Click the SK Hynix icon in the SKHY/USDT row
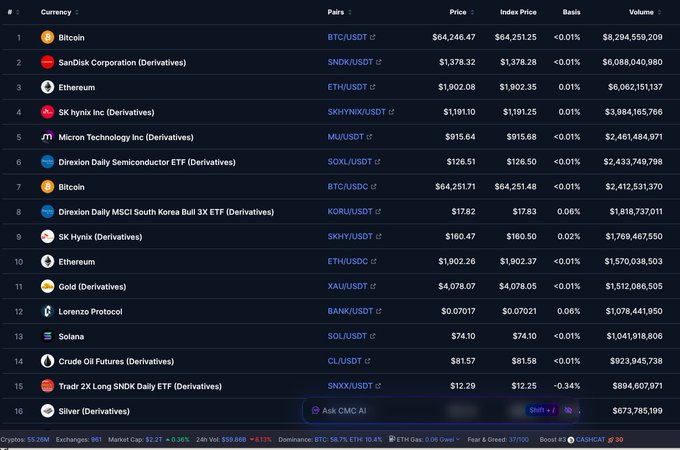Viewport: 680px width, 450px height. click(x=47, y=237)
